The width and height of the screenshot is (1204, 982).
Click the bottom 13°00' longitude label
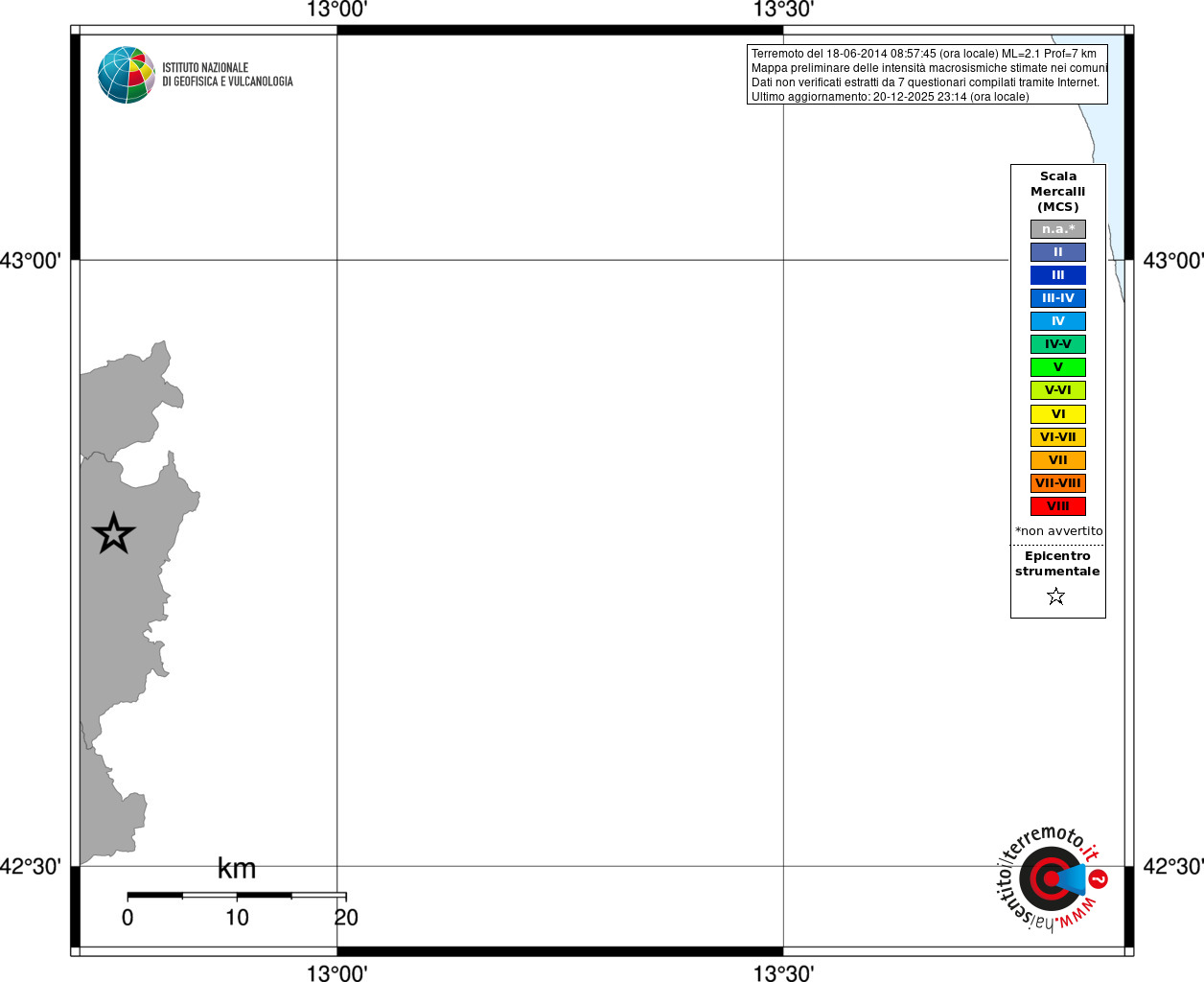336,972
